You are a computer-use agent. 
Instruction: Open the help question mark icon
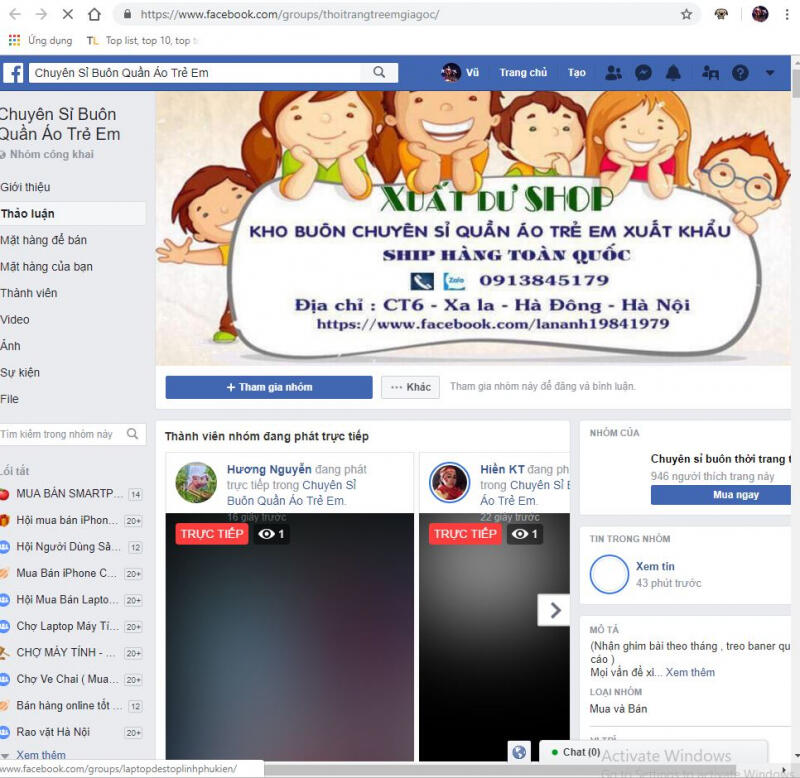[740, 73]
